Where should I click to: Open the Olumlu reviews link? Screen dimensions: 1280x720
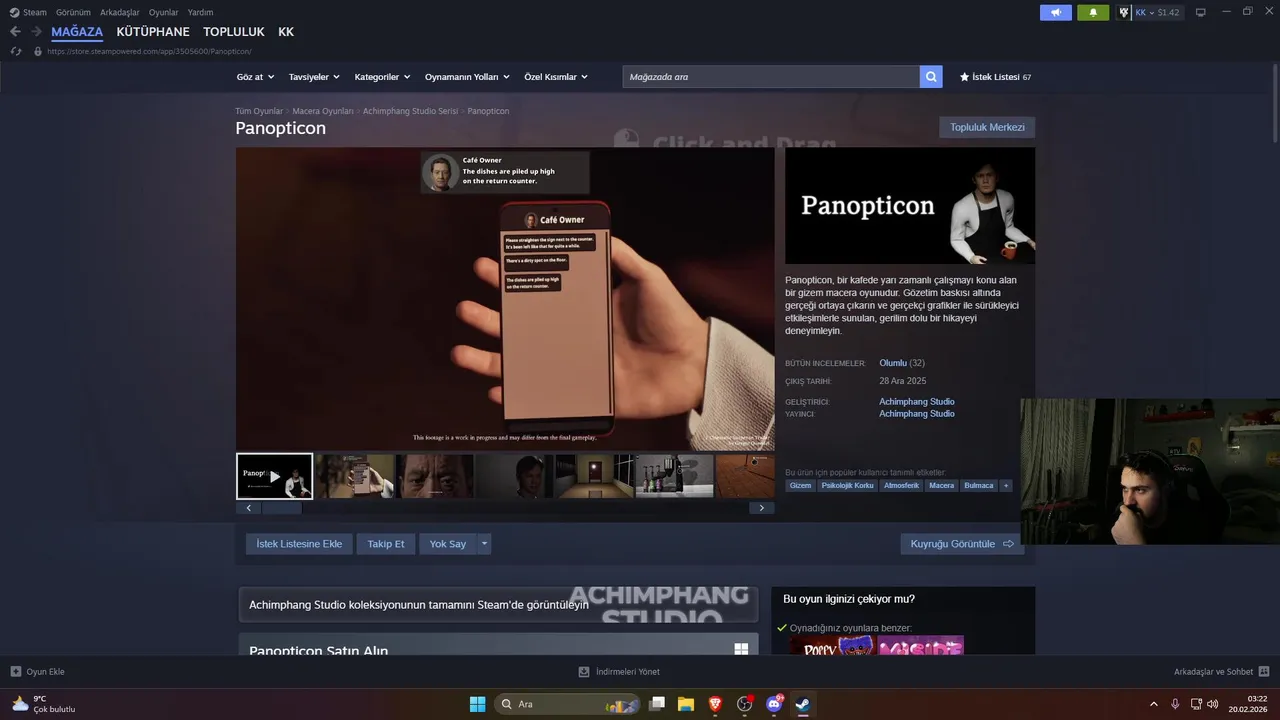click(892, 363)
